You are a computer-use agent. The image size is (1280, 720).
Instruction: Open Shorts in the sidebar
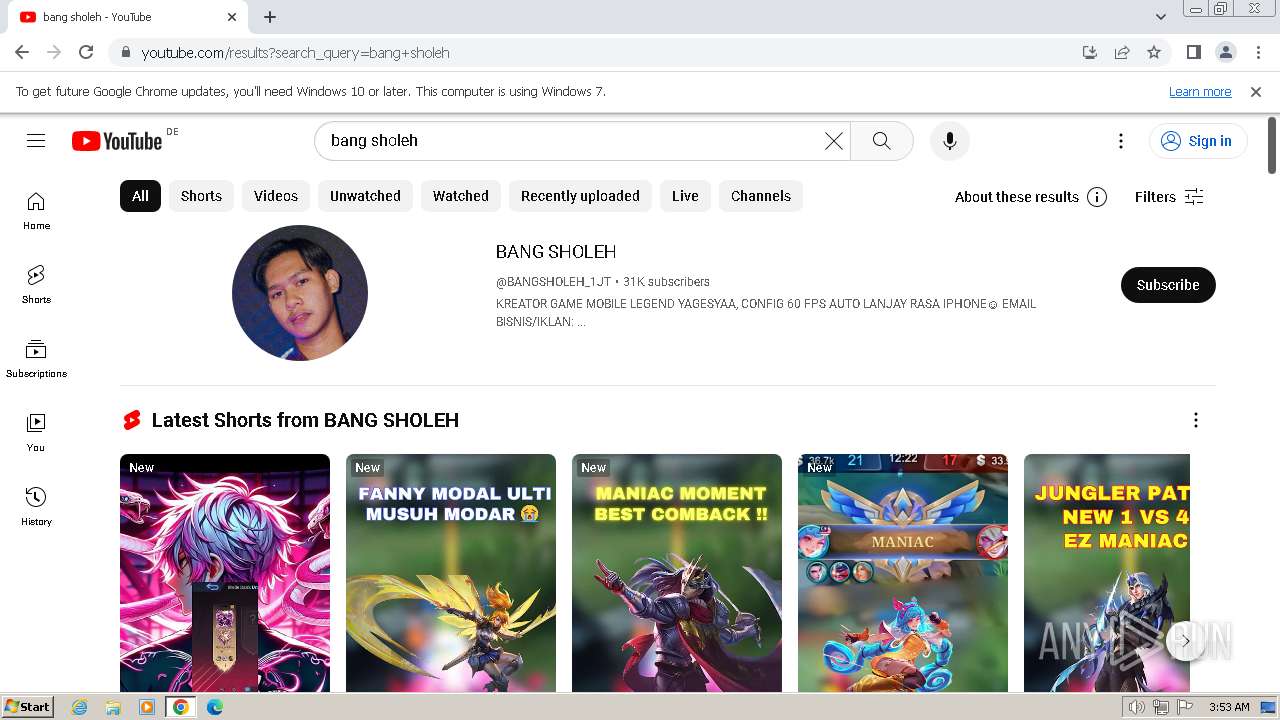coord(36,285)
